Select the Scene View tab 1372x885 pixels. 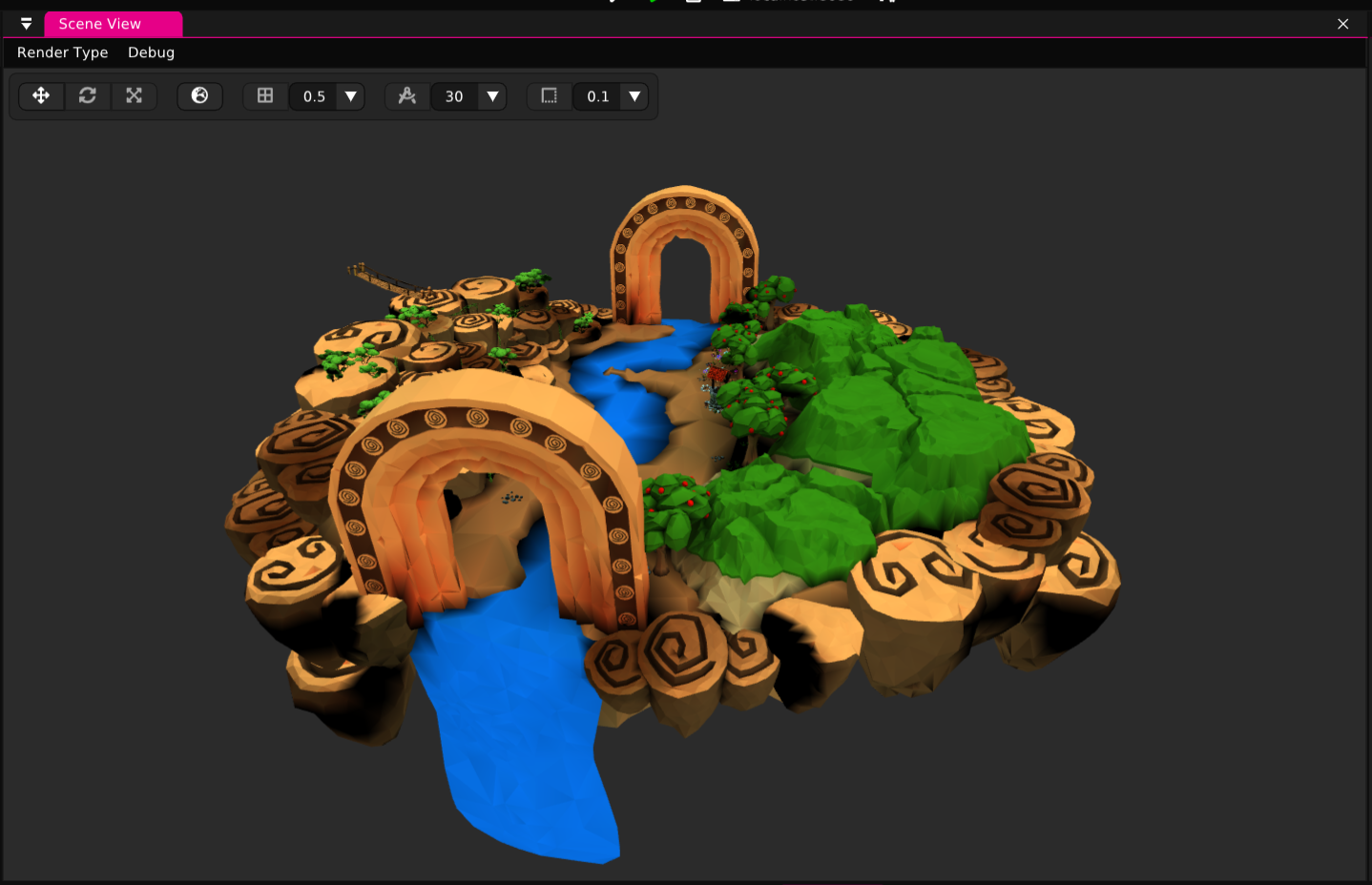[x=113, y=24]
